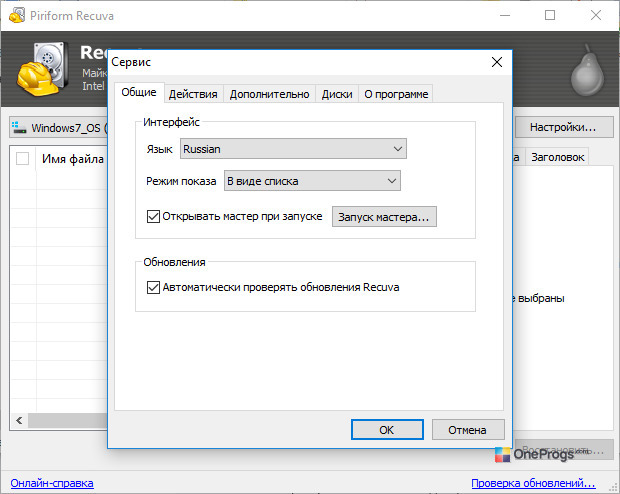Image resolution: width=620 pixels, height=494 pixels.
Task: Click the left arrow of horizontal scrollbar
Action: 19,420
